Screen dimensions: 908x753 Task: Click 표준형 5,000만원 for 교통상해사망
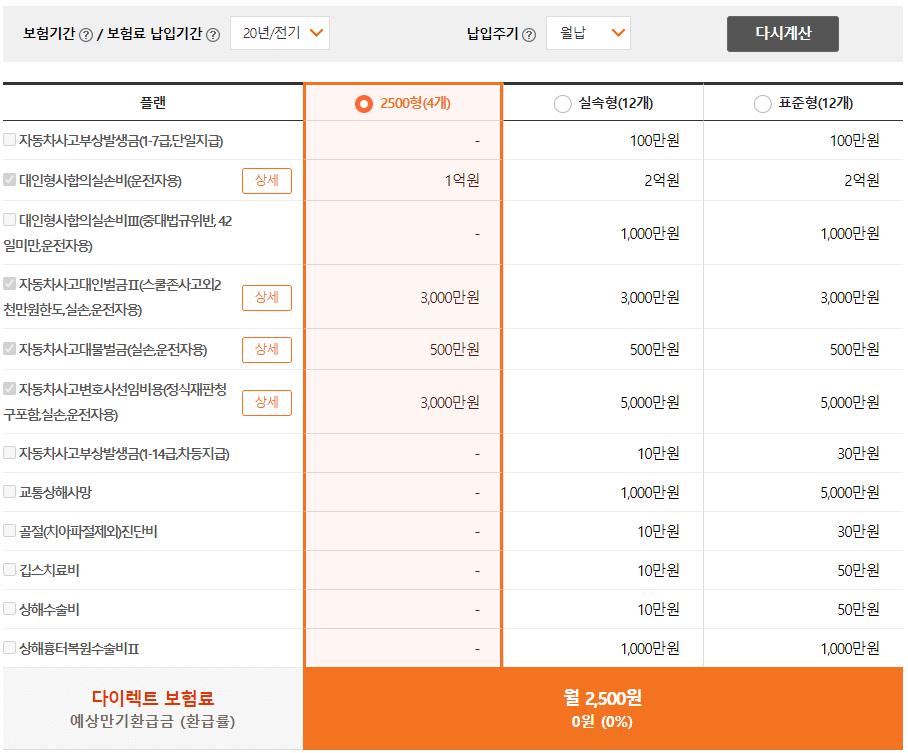(850, 493)
